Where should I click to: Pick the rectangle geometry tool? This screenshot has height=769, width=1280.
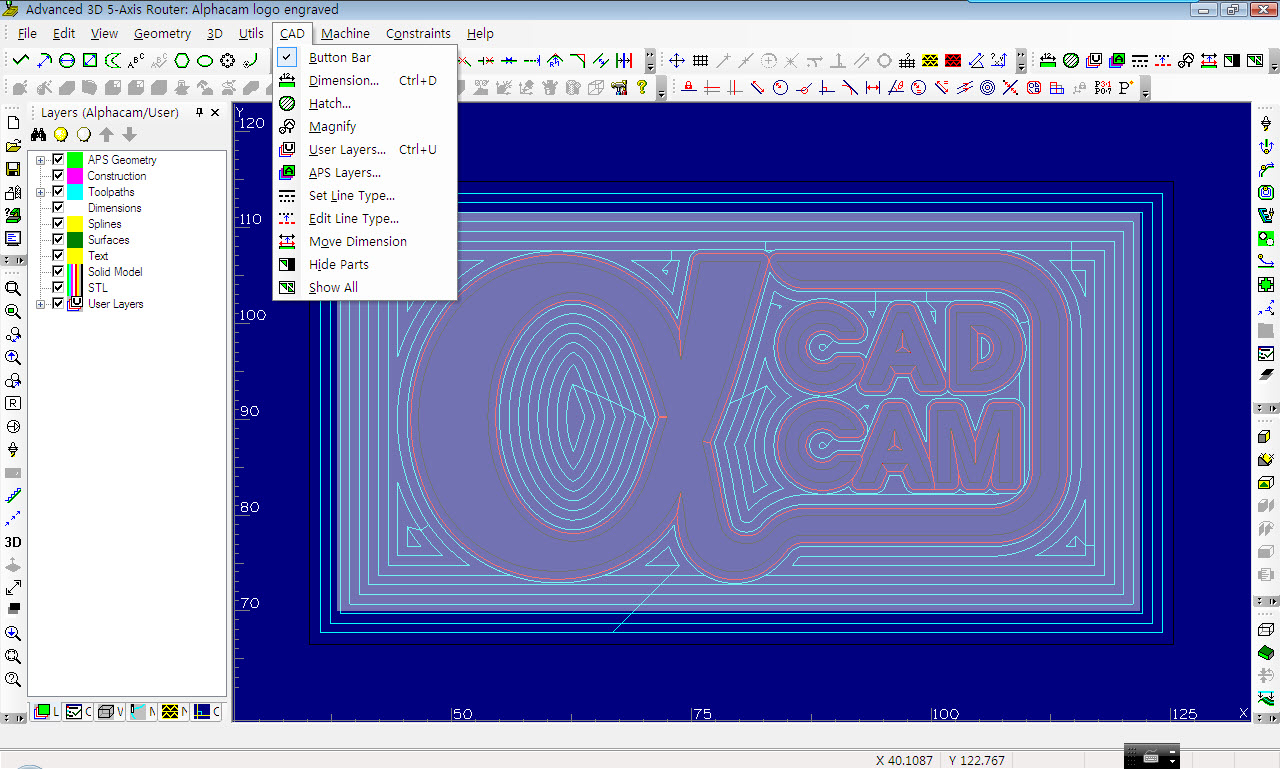coord(89,61)
